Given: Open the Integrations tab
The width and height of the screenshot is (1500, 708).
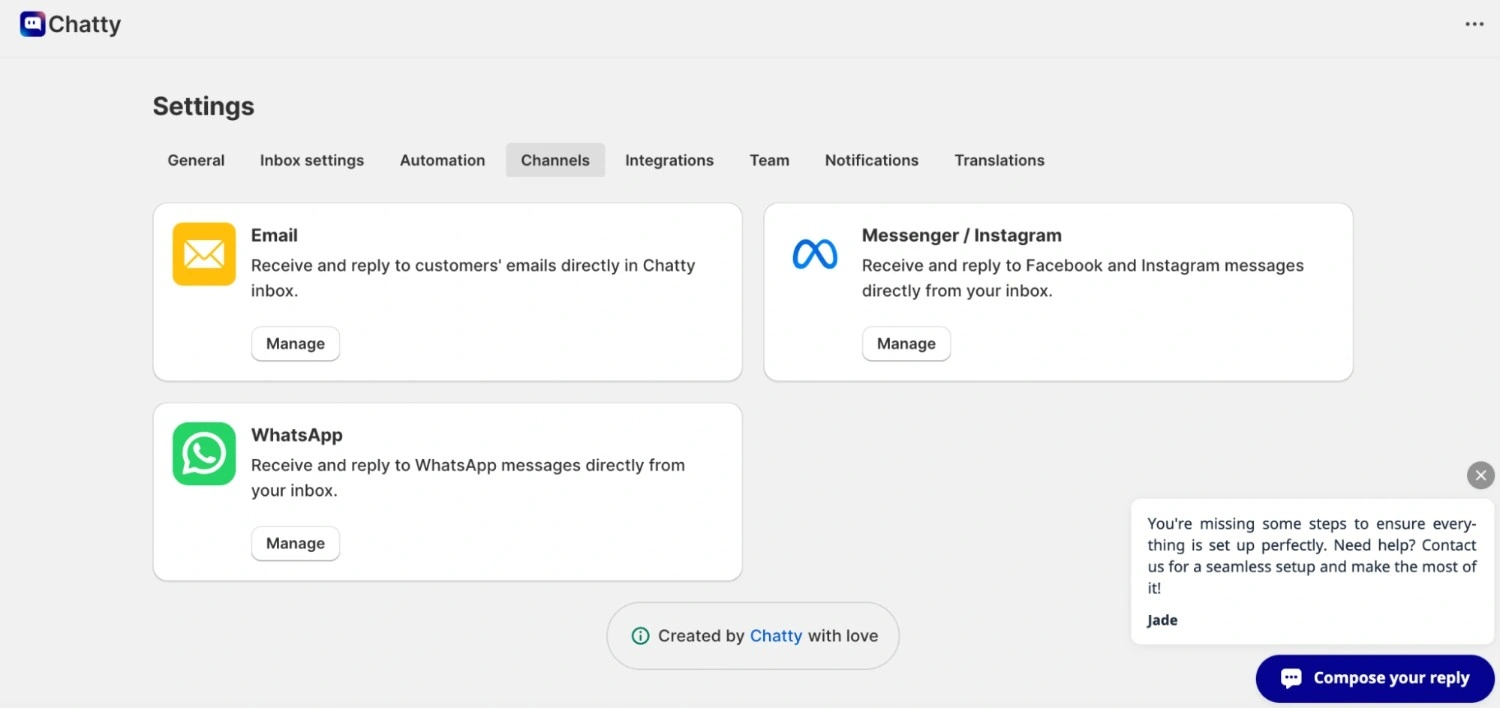Looking at the screenshot, I should tap(669, 160).
